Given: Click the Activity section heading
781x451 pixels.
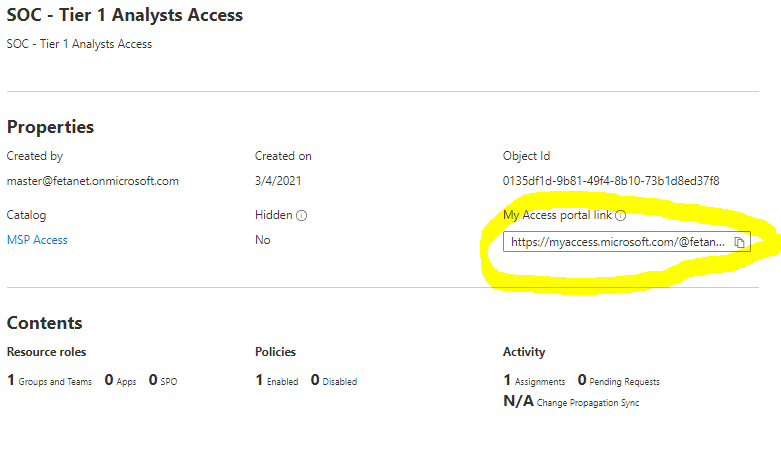Looking at the screenshot, I should tap(524, 352).
